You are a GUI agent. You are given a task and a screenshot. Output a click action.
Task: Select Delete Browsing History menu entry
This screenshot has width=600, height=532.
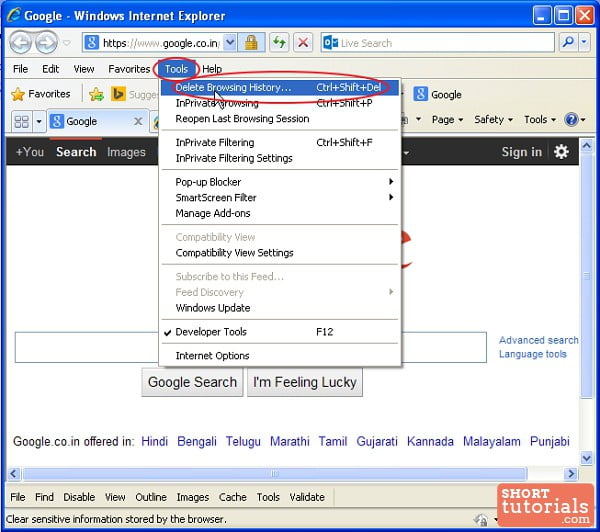(x=233, y=88)
